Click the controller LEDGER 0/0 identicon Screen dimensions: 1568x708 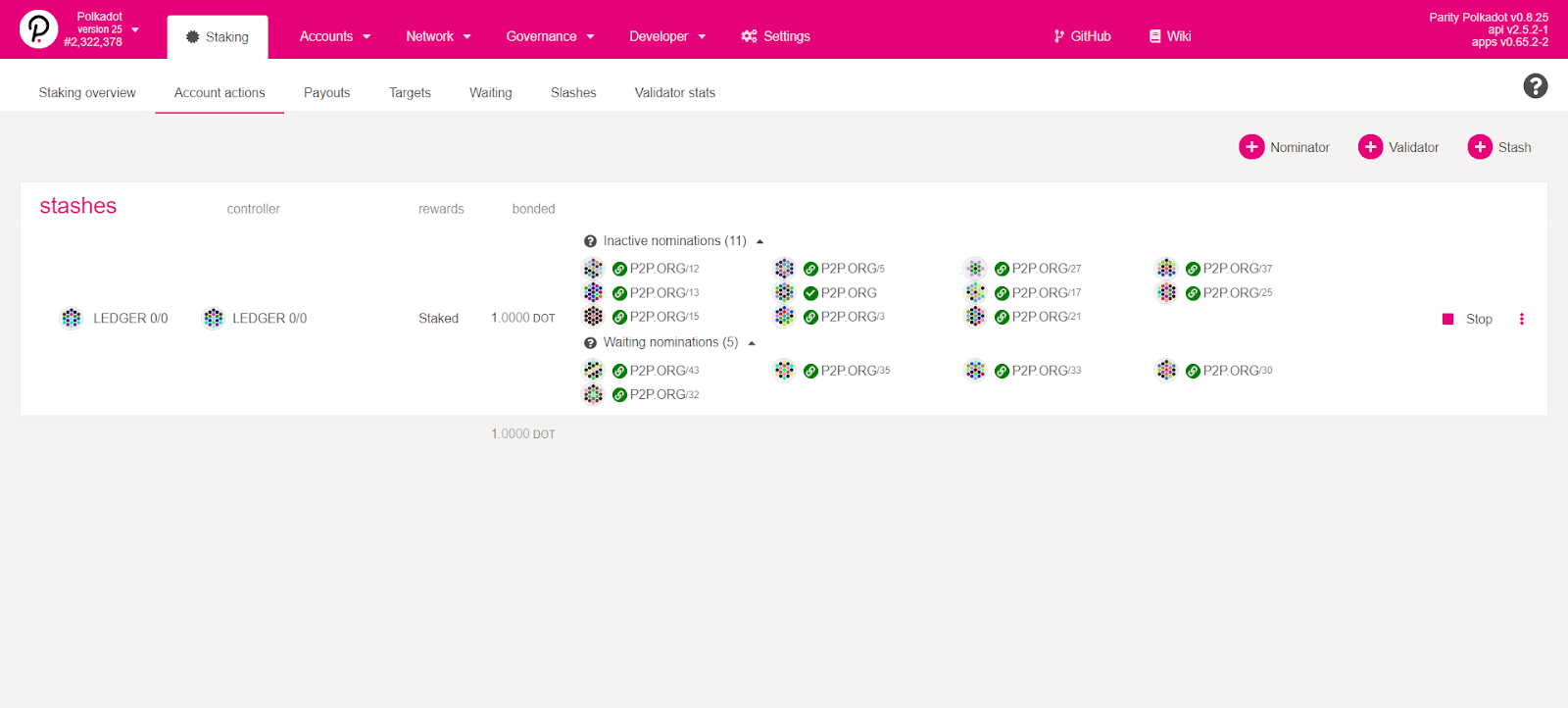(213, 318)
